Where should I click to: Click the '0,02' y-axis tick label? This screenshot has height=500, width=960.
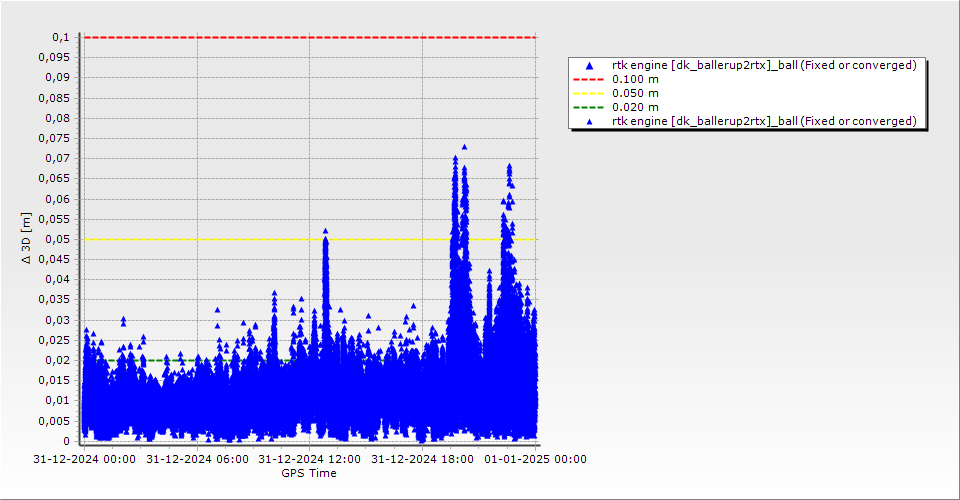point(58,360)
